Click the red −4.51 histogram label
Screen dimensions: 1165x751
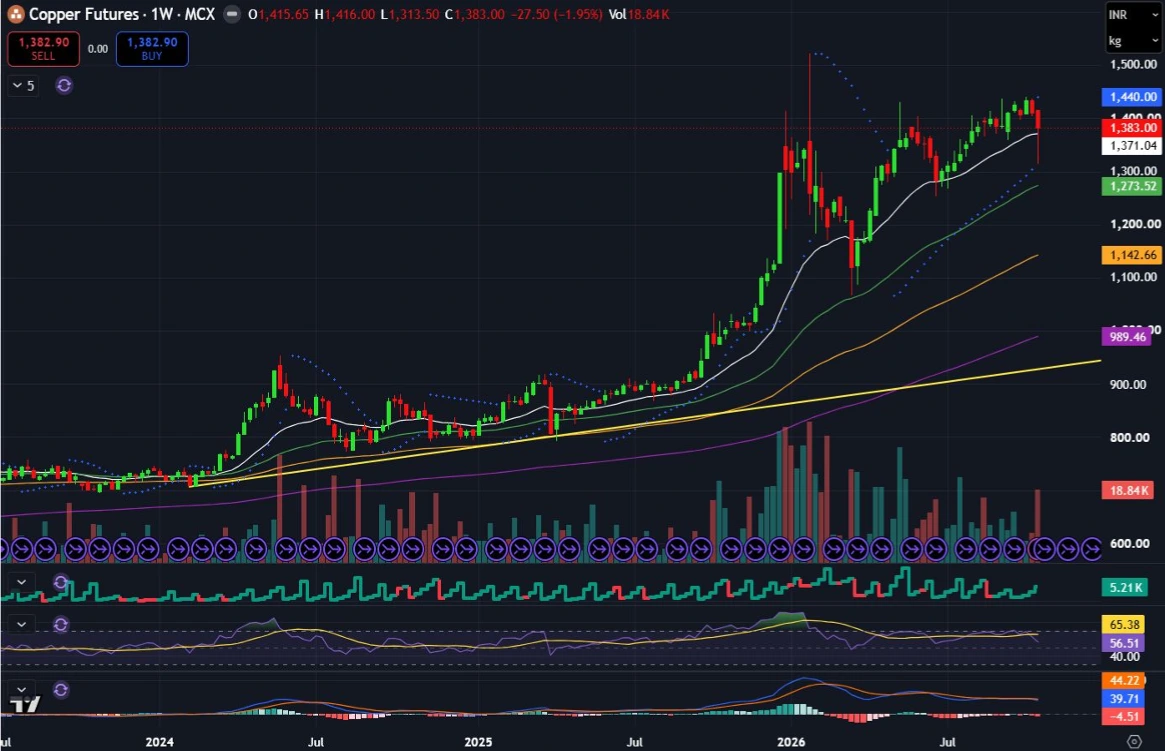[x=1123, y=717]
